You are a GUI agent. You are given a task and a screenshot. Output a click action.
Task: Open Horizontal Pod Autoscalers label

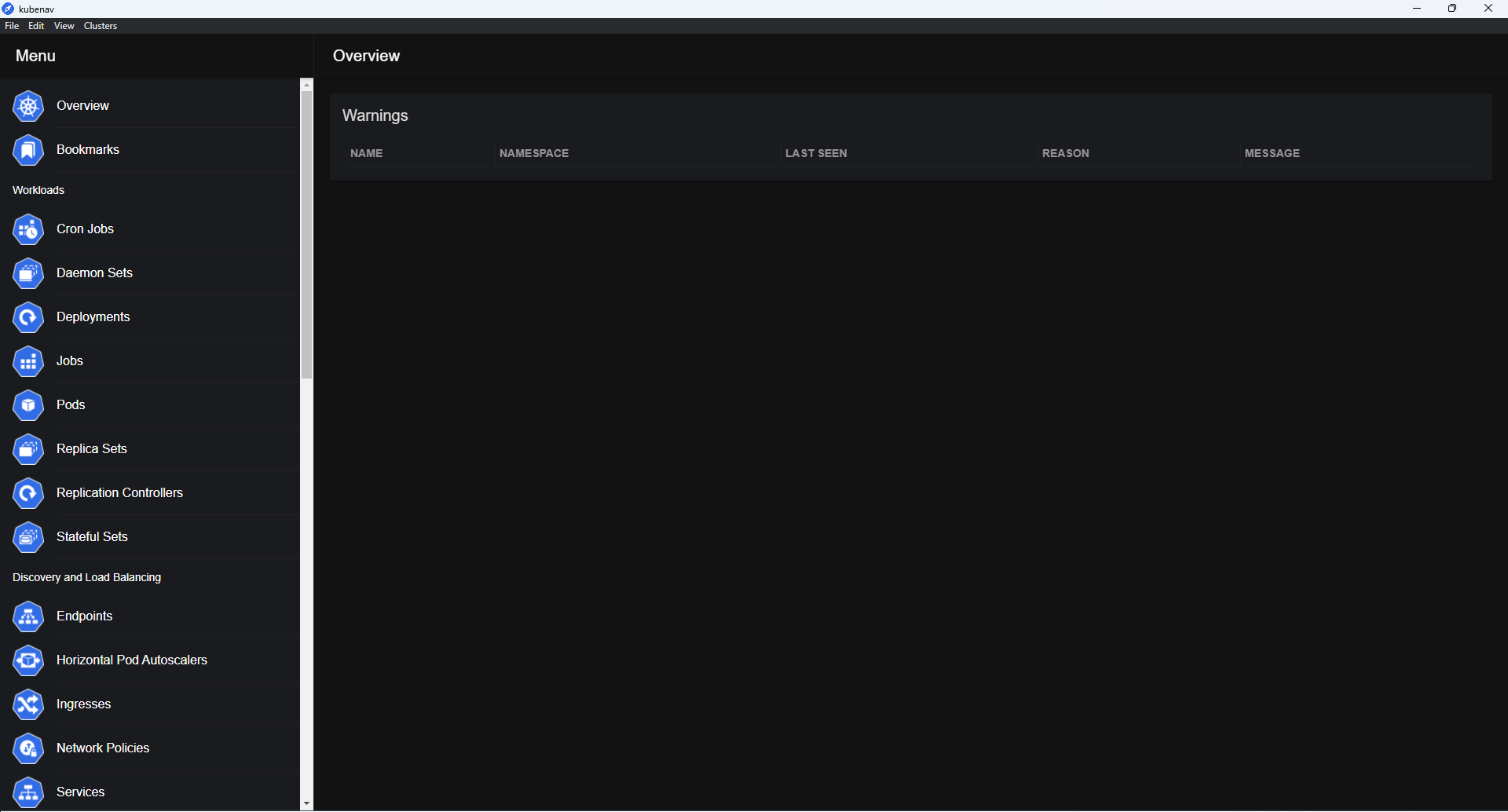pyautogui.click(x=132, y=660)
